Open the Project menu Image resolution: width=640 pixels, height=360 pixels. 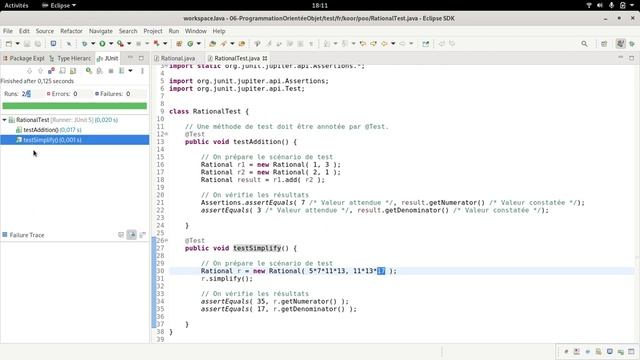[153, 31]
